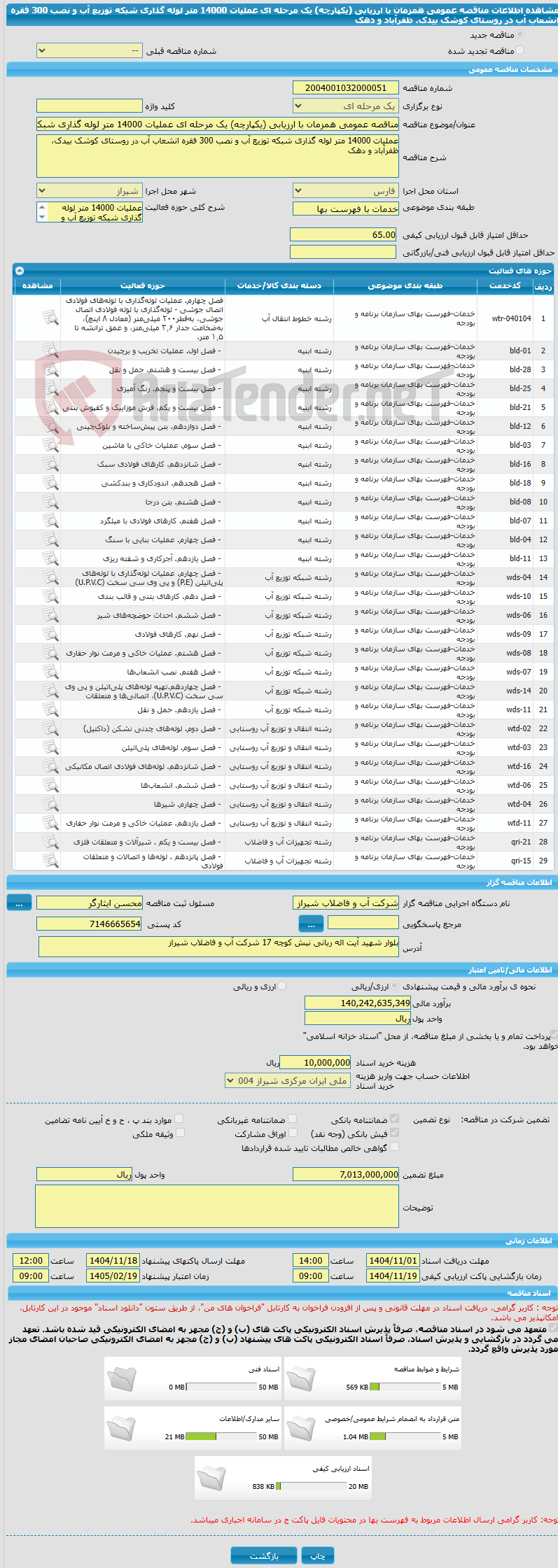View details of row wtd-02
558x1568 pixels.
[50, 728]
